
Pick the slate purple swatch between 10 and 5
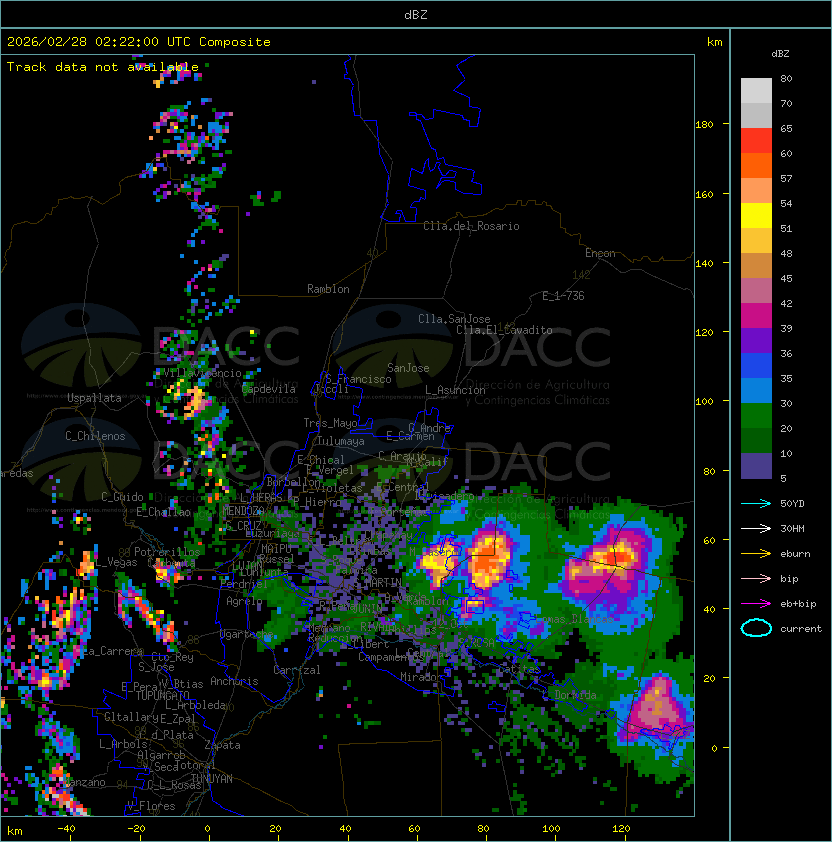point(756,466)
